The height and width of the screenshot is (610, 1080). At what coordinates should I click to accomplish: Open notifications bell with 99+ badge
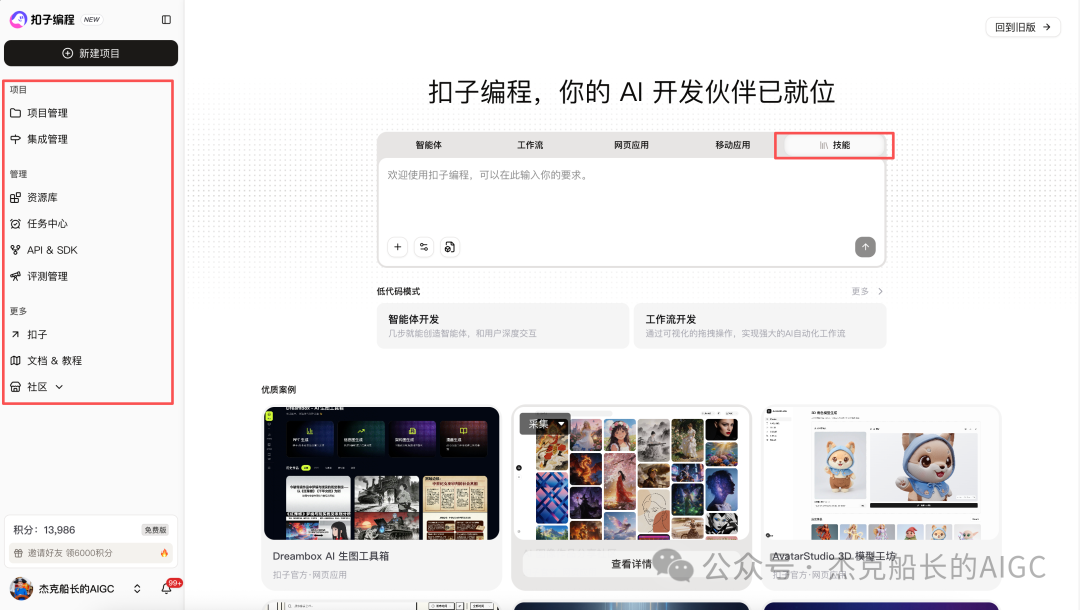(167, 588)
